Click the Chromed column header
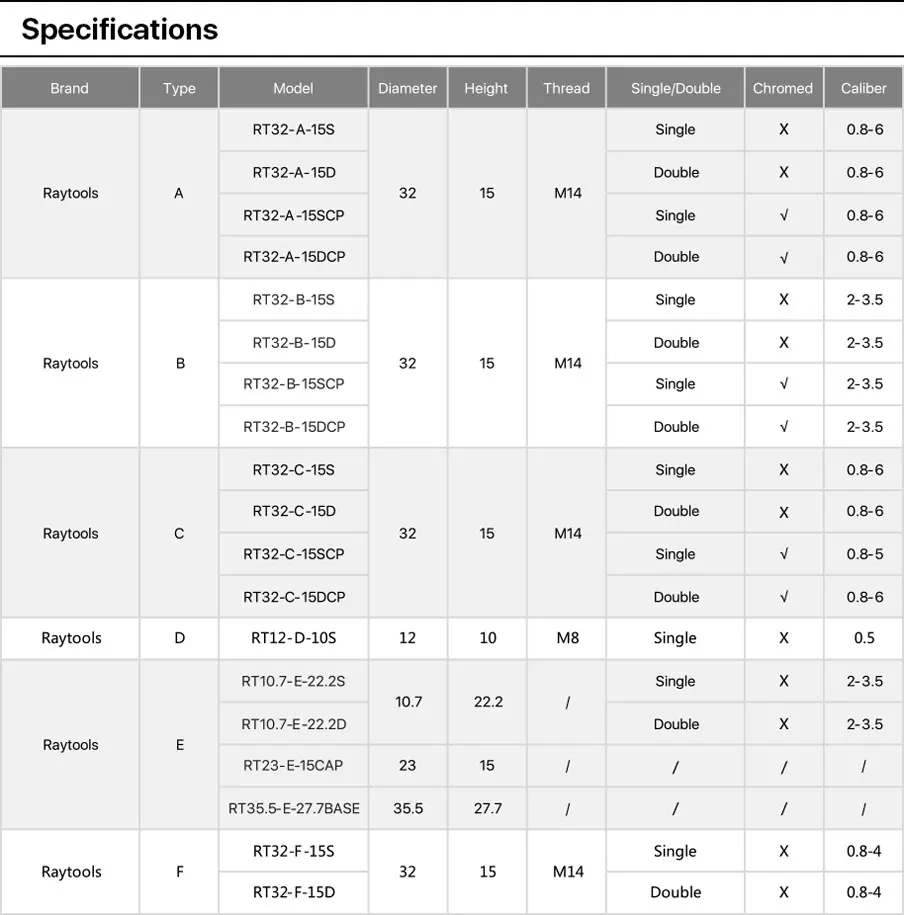This screenshot has height=915, width=904. [783, 88]
